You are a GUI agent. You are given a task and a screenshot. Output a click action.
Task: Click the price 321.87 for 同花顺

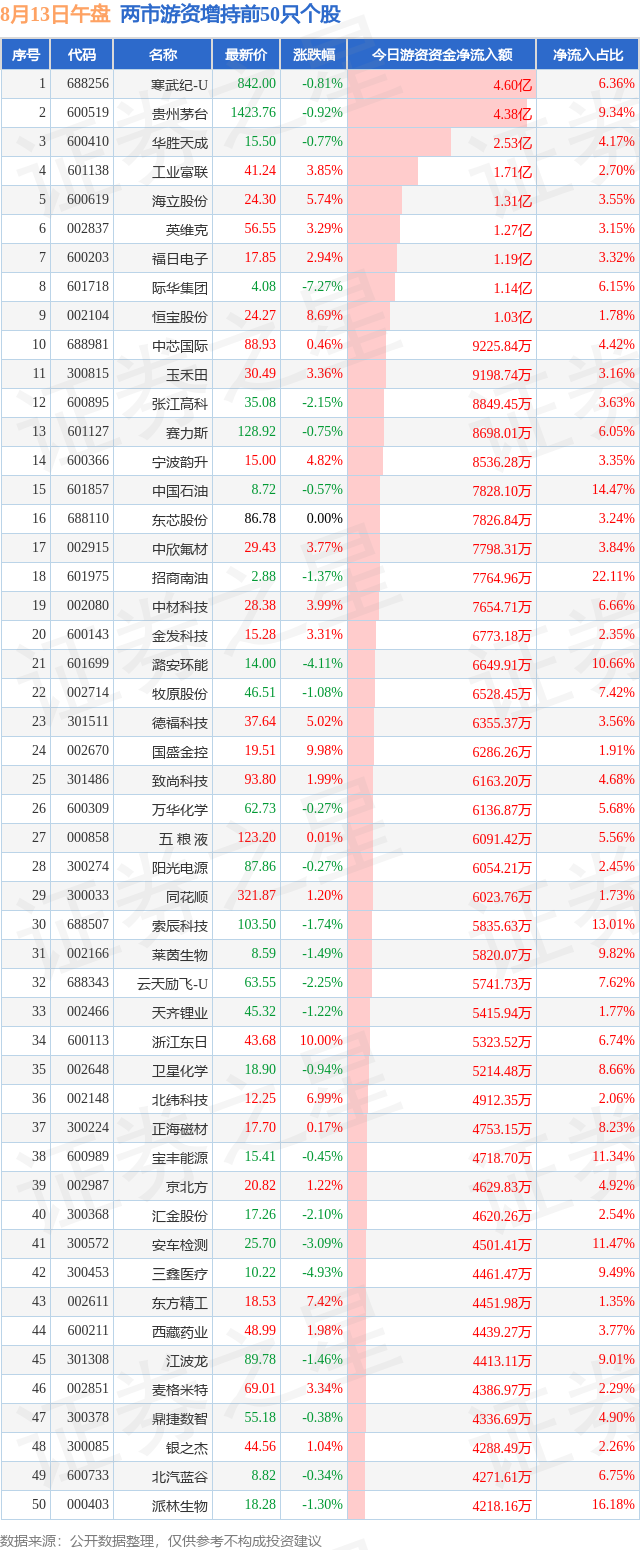coord(256,896)
